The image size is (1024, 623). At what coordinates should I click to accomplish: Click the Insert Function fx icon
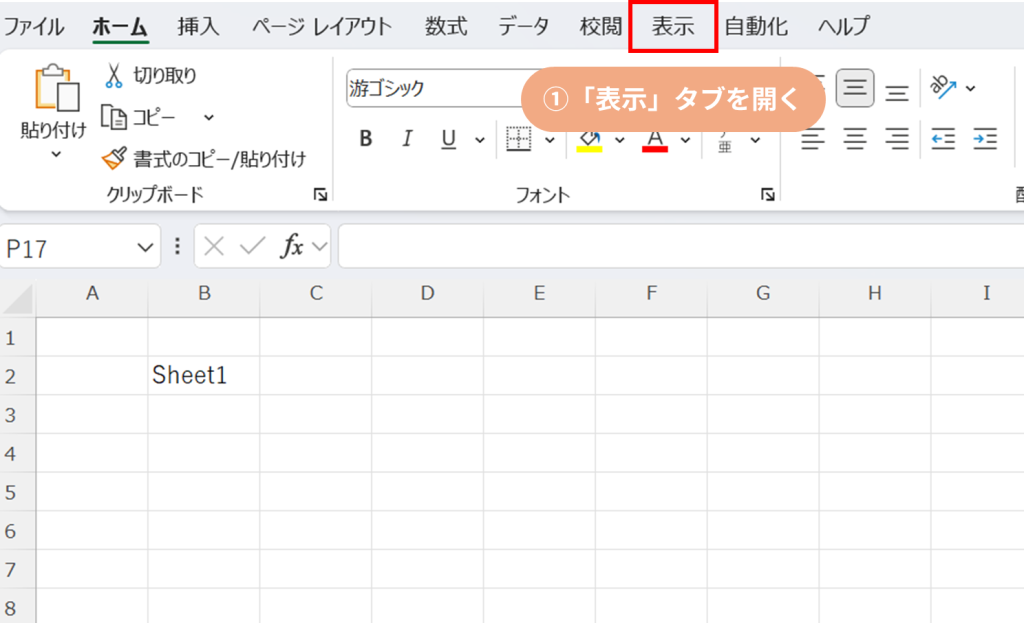[x=292, y=247]
